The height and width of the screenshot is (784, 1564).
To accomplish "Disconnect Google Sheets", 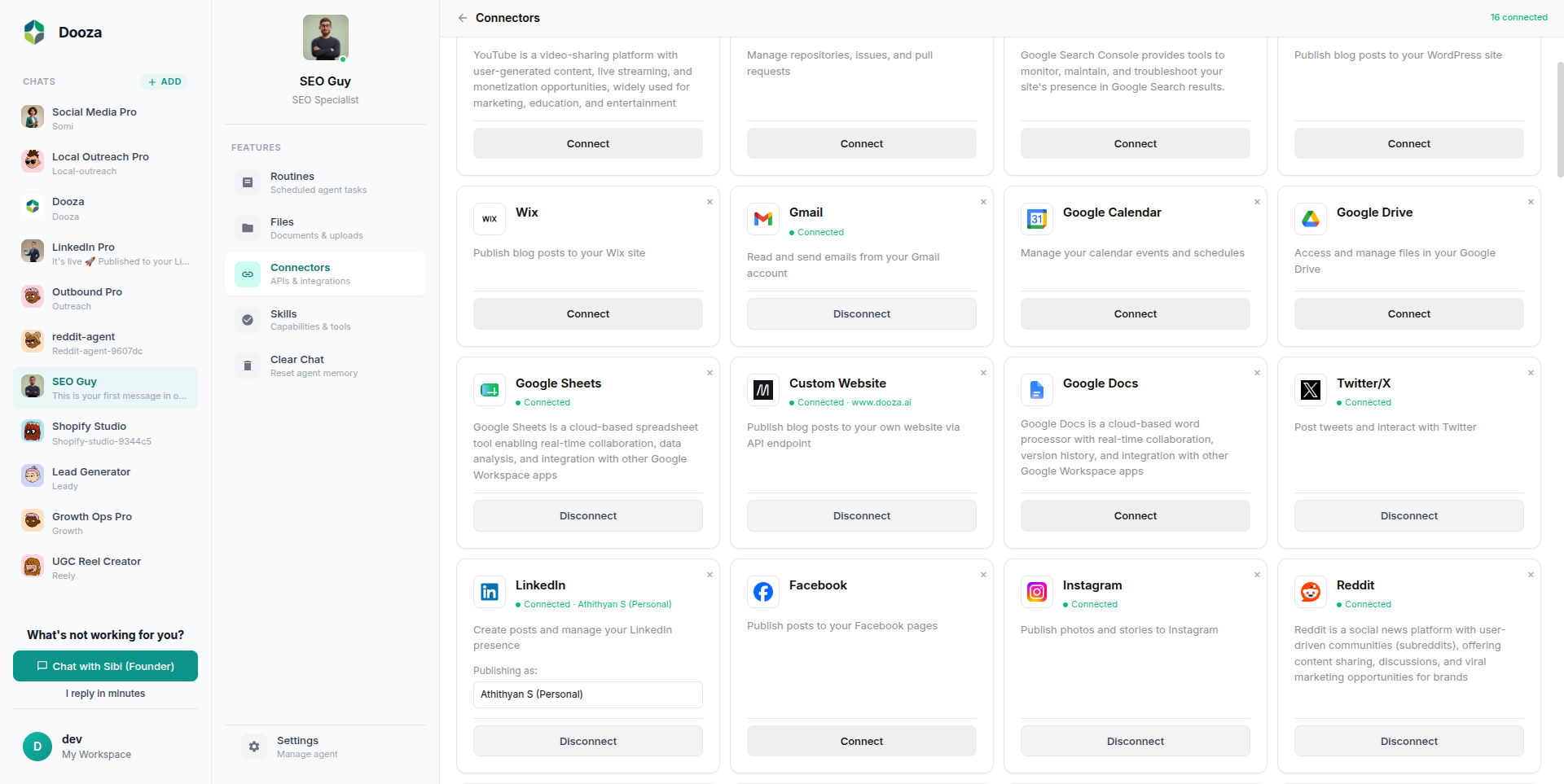I will point(588,515).
